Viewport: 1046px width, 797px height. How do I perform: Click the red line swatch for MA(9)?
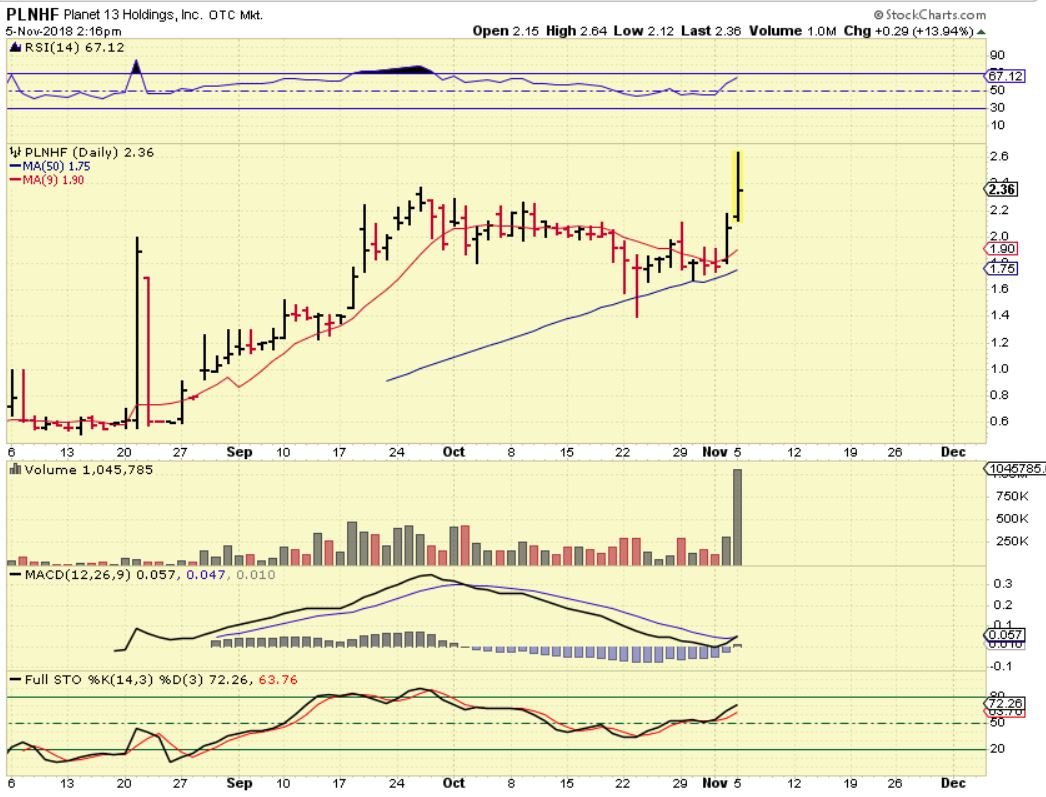pyautogui.click(x=15, y=180)
